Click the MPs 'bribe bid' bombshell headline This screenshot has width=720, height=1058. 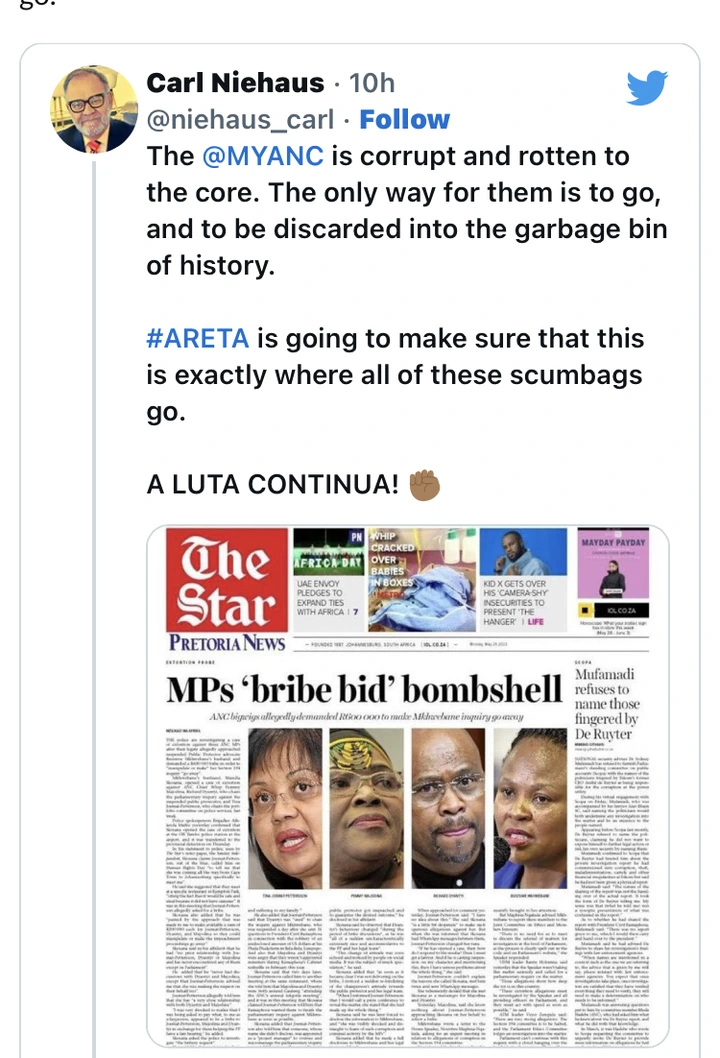point(364,690)
